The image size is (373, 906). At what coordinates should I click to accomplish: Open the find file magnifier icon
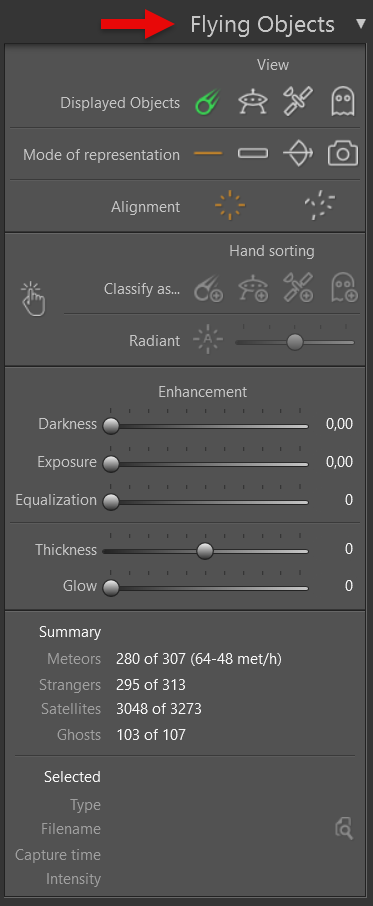(344, 829)
